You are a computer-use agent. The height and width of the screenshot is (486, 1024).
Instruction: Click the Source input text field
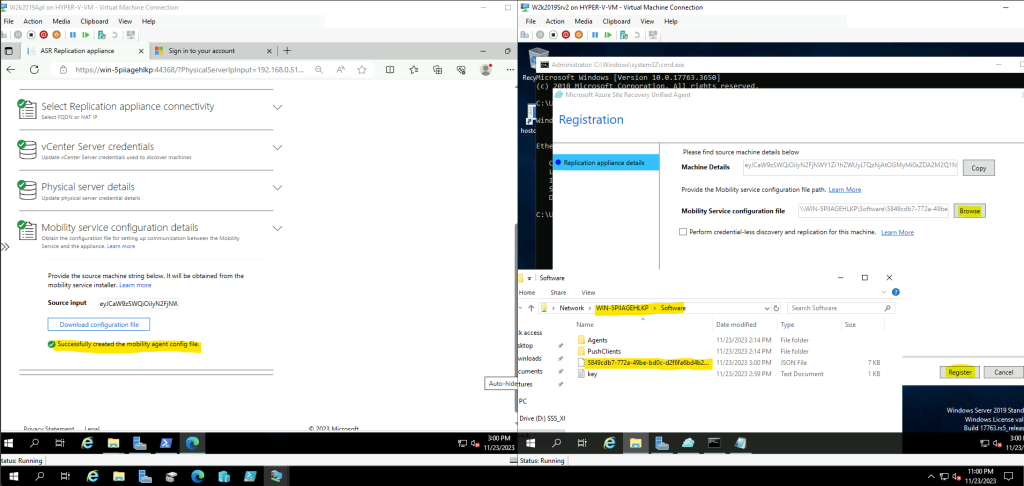point(138,304)
